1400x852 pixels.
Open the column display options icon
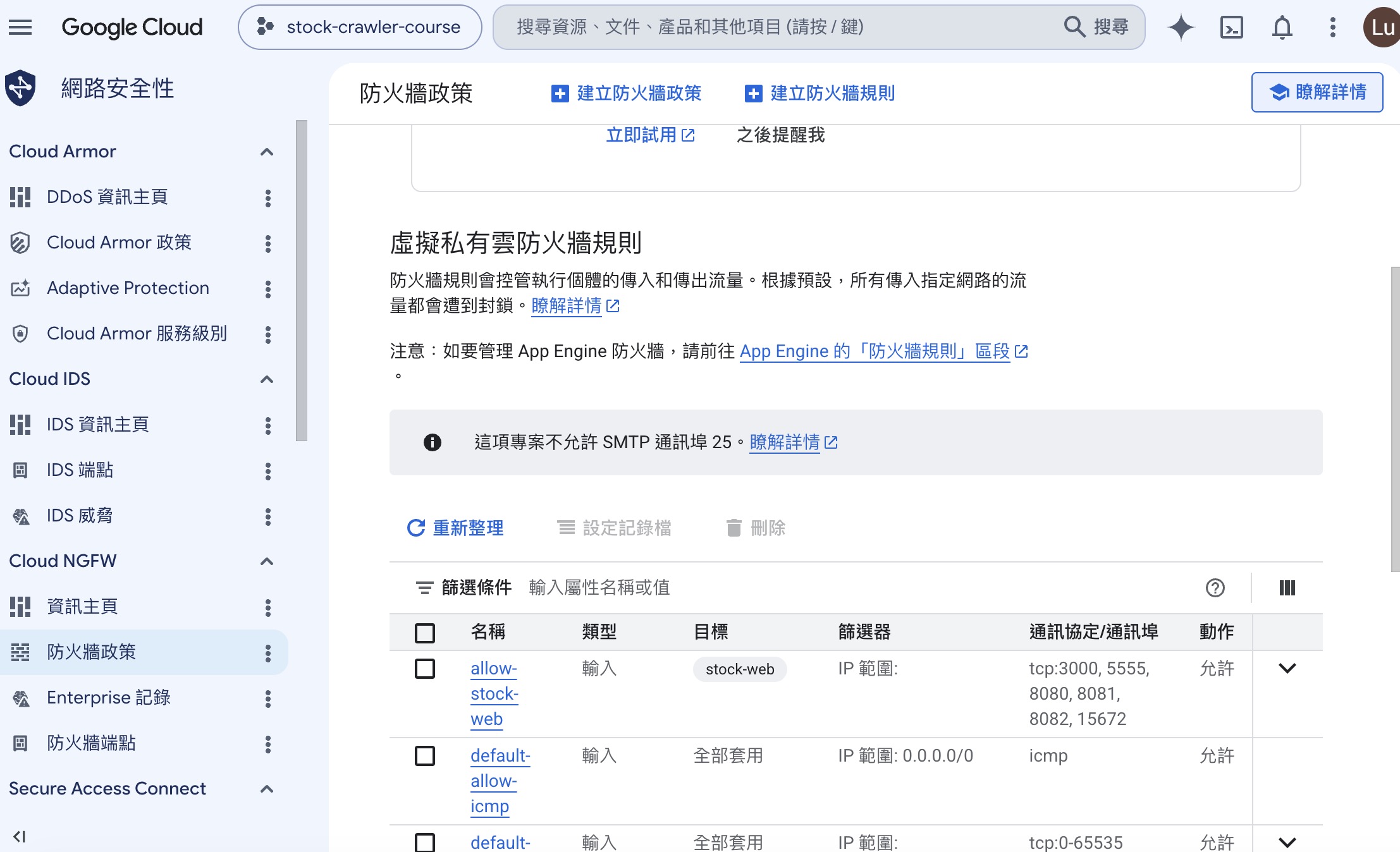pos(1287,588)
